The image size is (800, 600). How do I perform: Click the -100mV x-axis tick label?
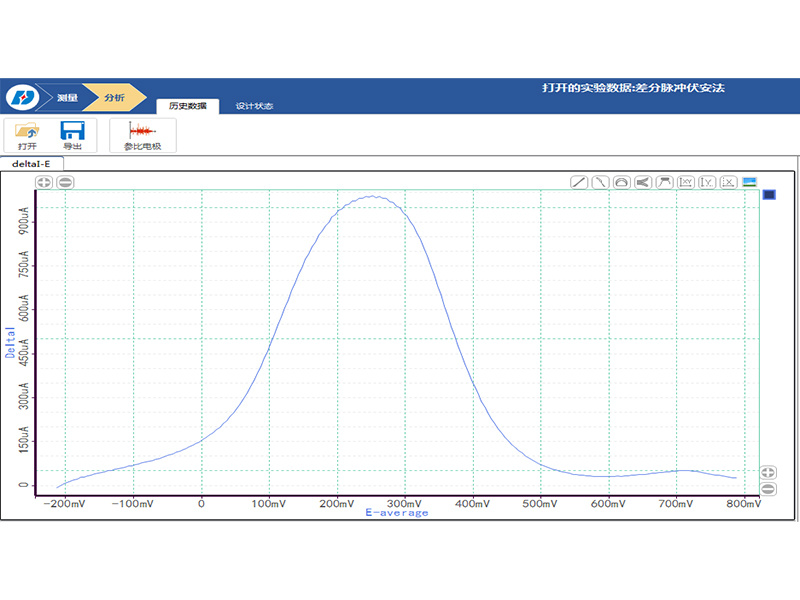pyautogui.click(x=133, y=504)
